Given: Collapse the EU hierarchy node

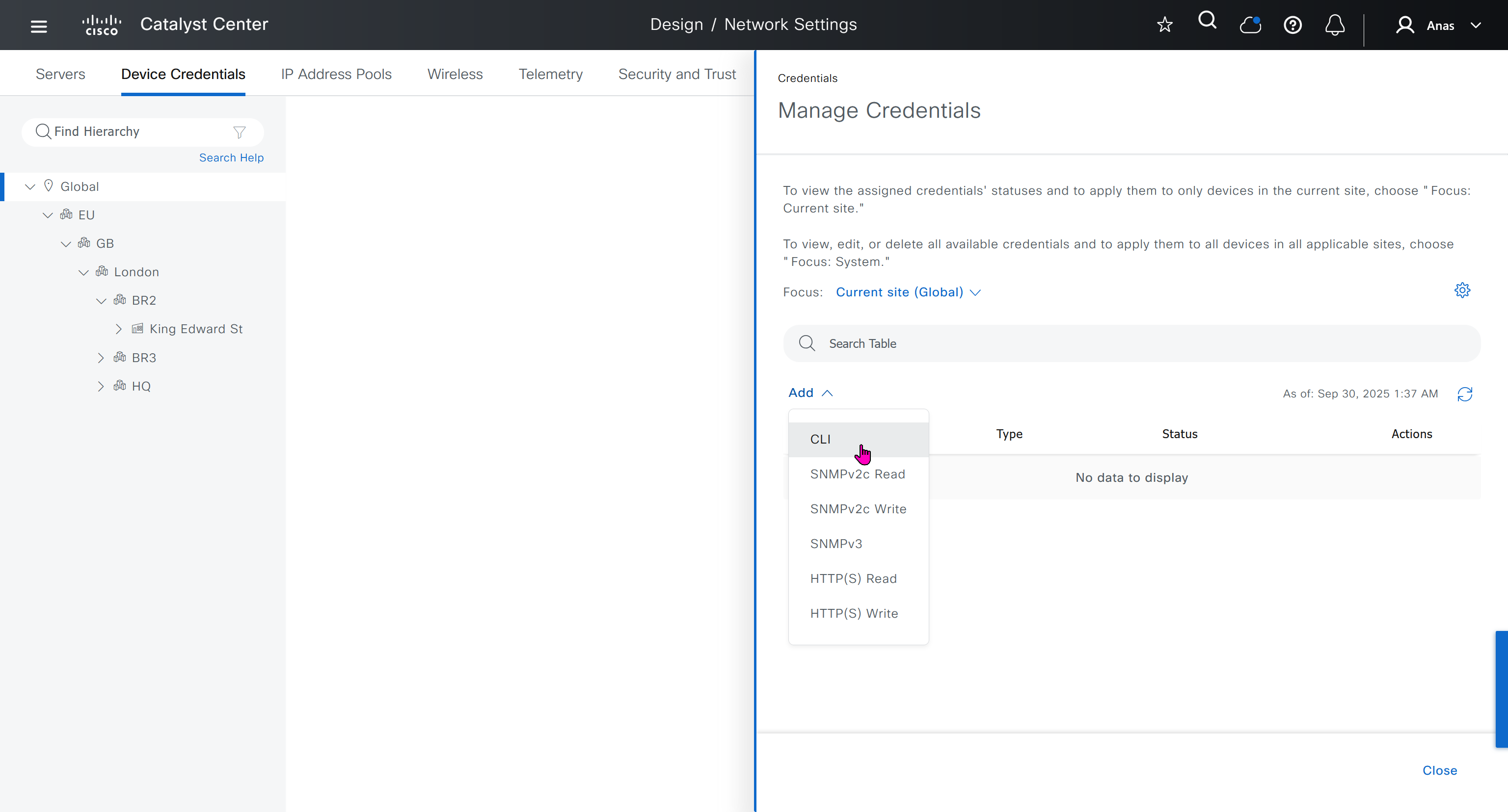Looking at the screenshot, I should pos(48,215).
